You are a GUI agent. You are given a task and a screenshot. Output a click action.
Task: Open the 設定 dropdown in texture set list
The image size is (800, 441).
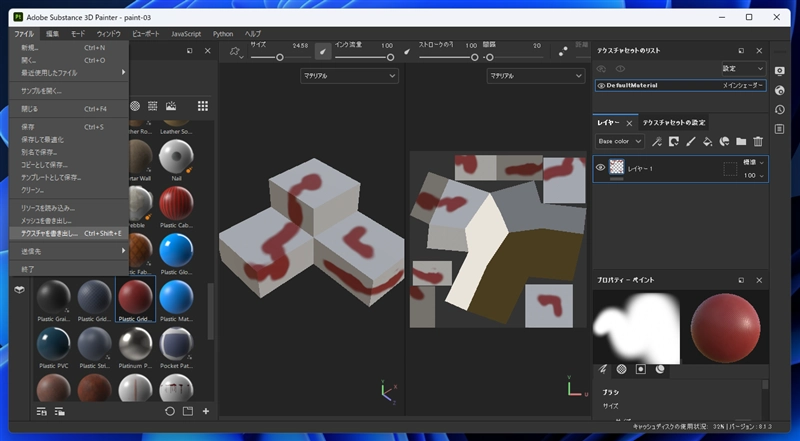[x=743, y=69]
